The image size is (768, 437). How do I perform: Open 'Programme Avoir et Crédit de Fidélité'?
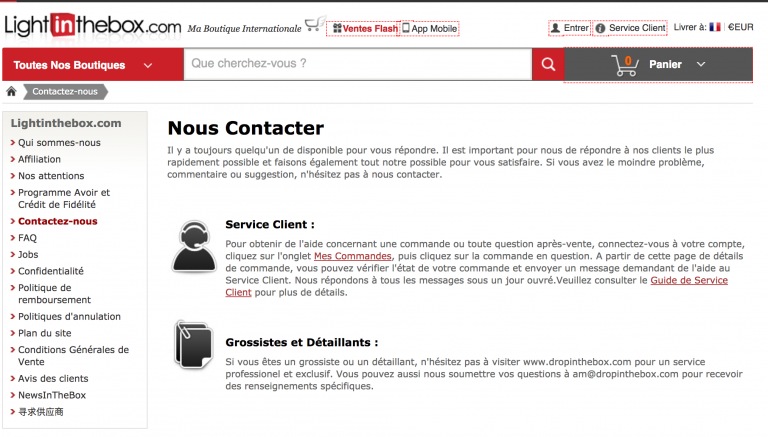coord(64,198)
